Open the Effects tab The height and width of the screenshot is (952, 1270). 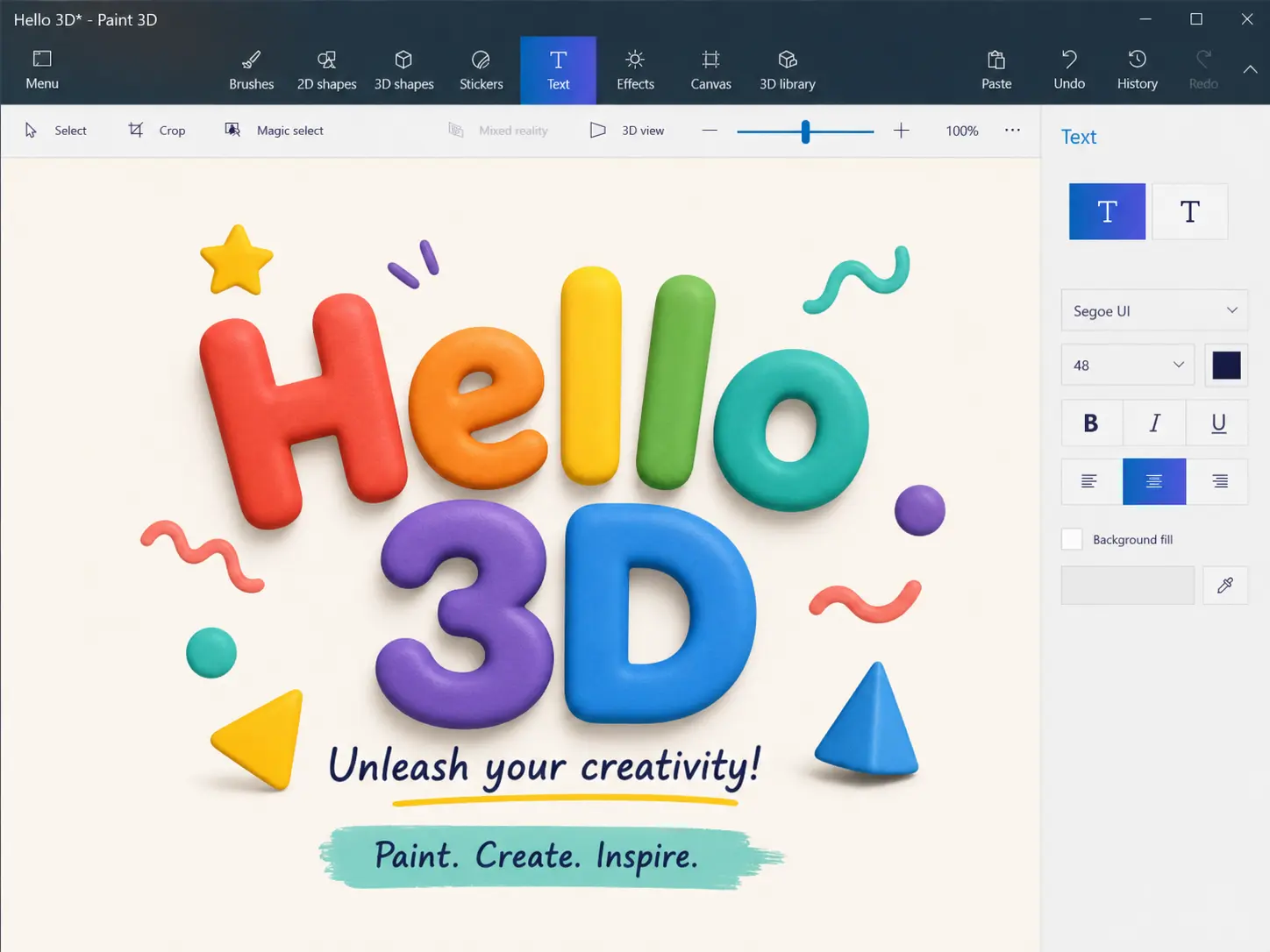tap(636, 70)
